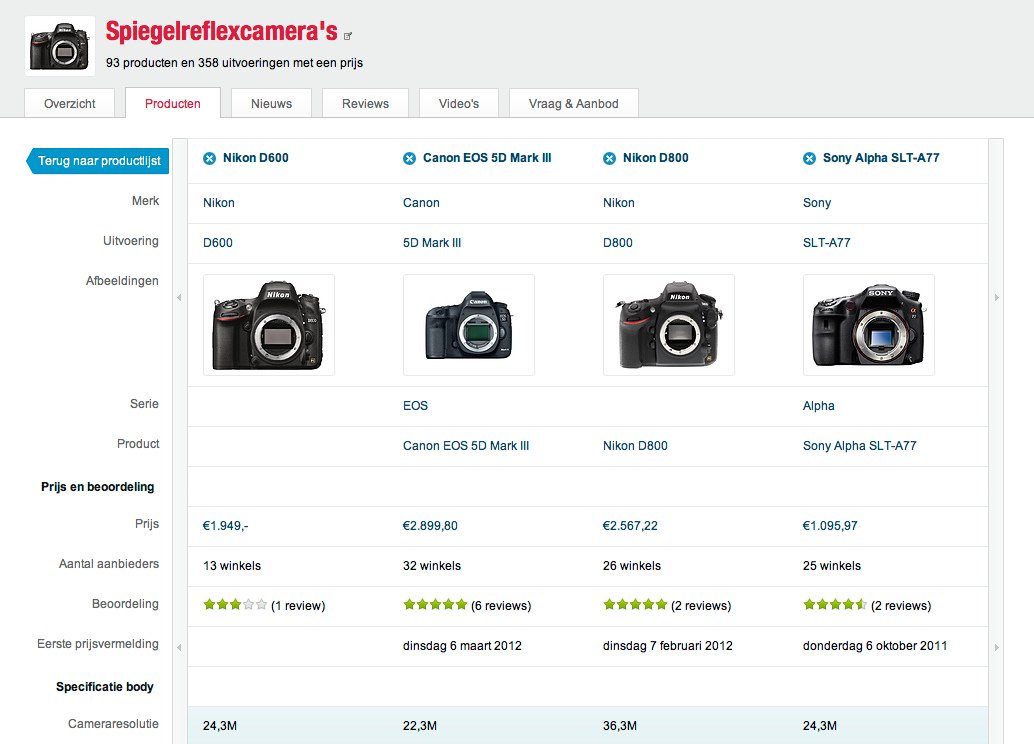Click donderdag 6 oktober 2011 date

click(875, 646)
